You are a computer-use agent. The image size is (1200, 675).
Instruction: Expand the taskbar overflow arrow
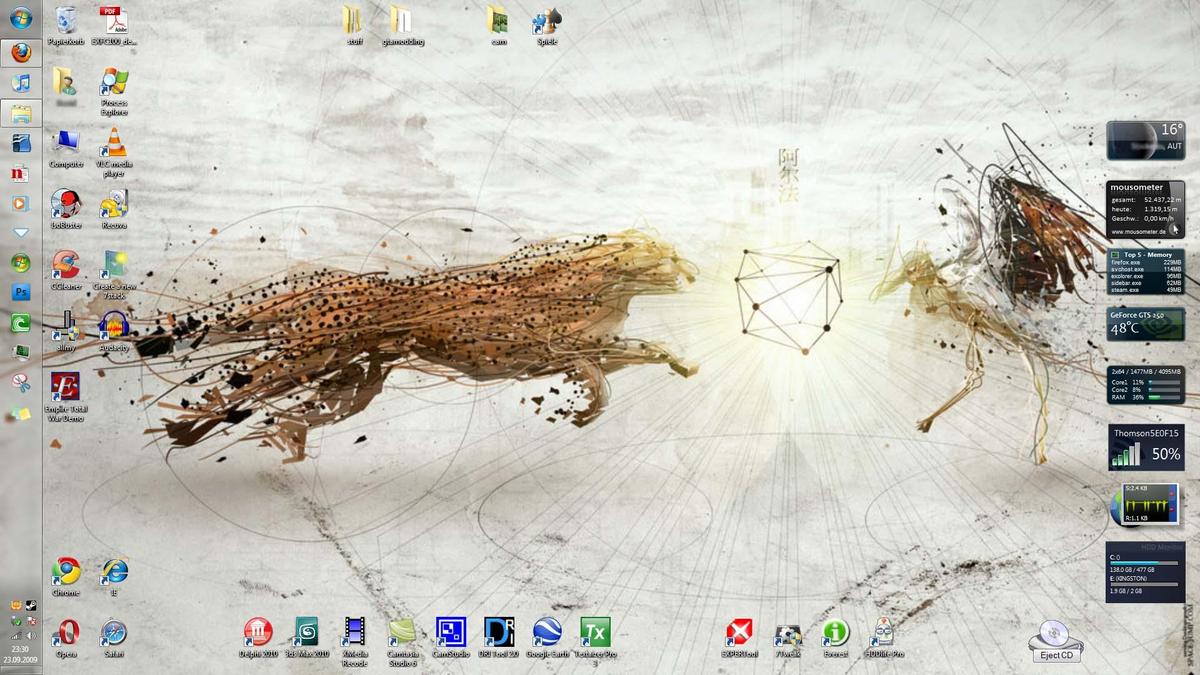coord(20,232)
